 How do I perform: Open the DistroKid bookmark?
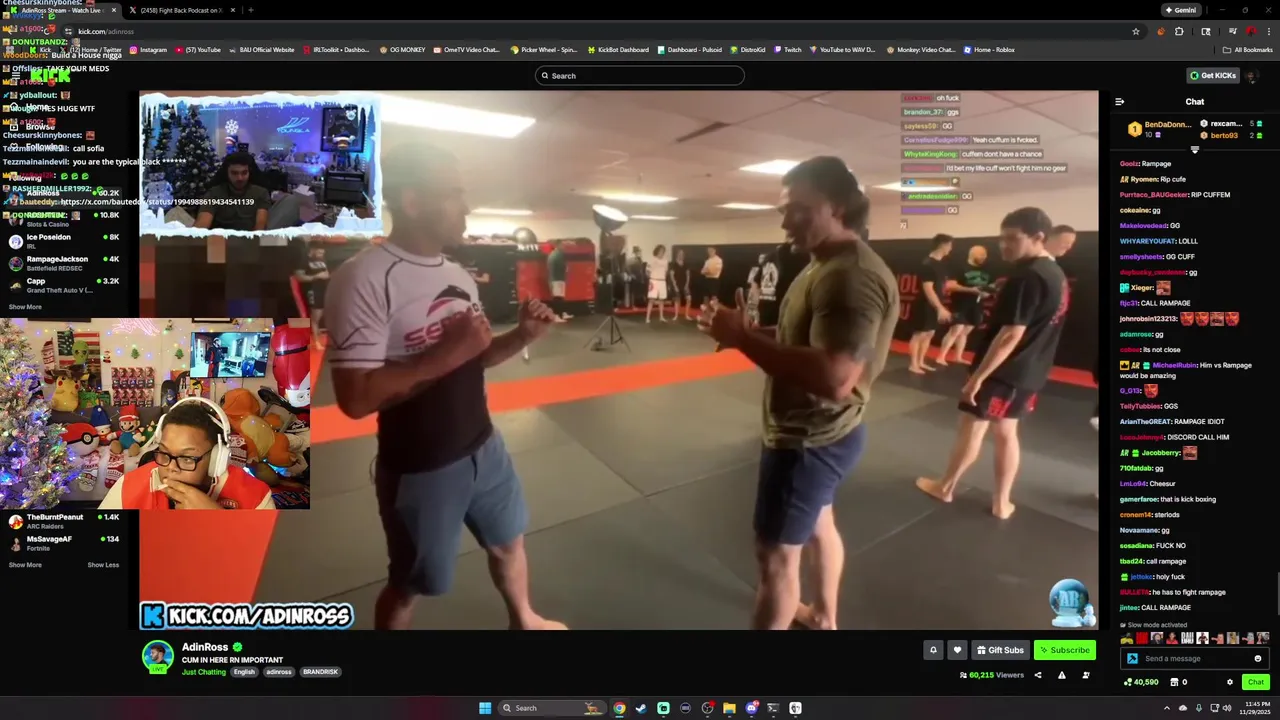click(x=748, y=49)
